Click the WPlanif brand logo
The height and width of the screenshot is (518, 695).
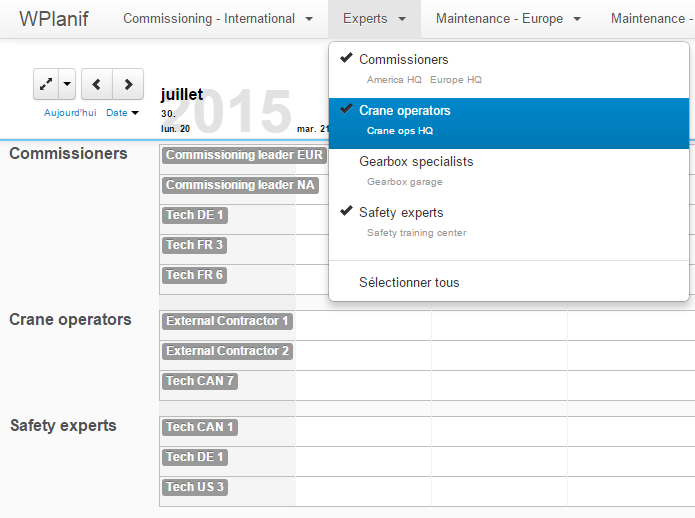tap(53, 19)
